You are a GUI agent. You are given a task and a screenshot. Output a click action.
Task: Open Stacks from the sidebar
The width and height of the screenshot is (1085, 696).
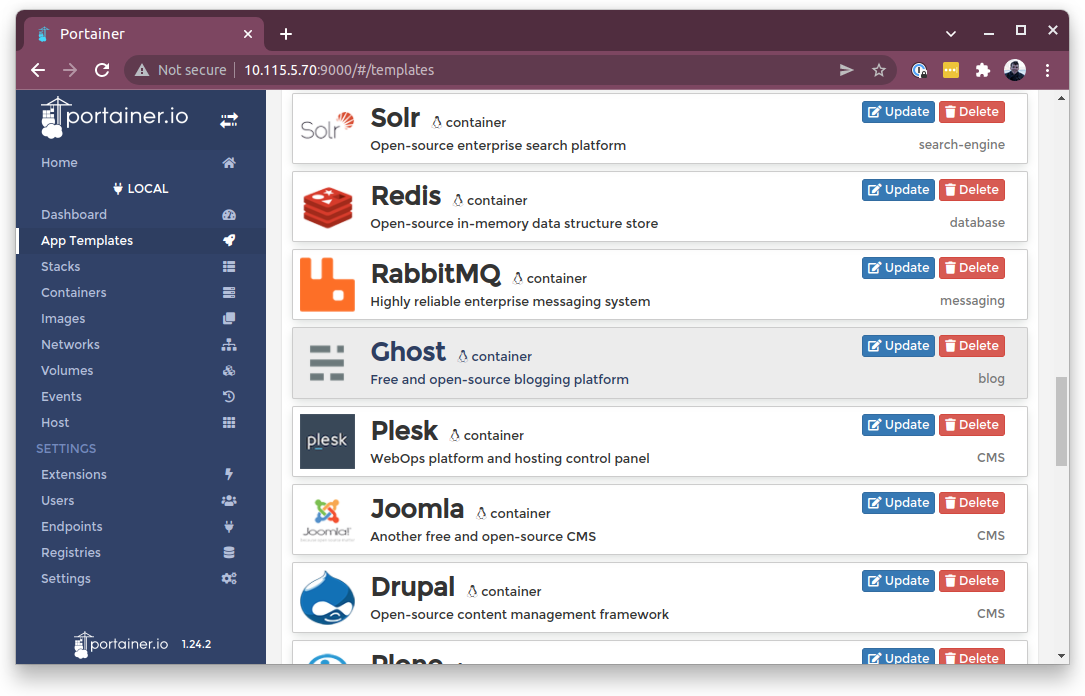tap(61, 267)
